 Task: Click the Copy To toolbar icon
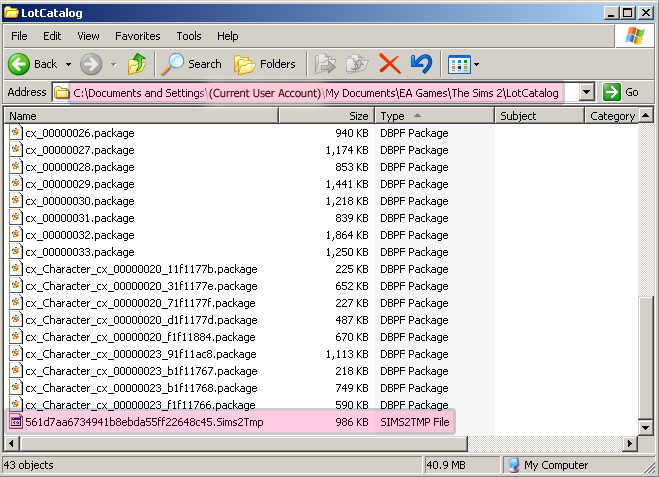point(357,64)
